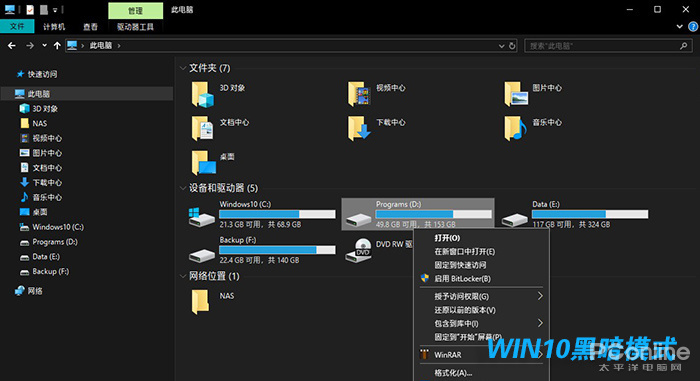Image resolution: width=700 pixels, height=381 pixels.
Task: Go back with the left arrow
Action: click(12, 46)
